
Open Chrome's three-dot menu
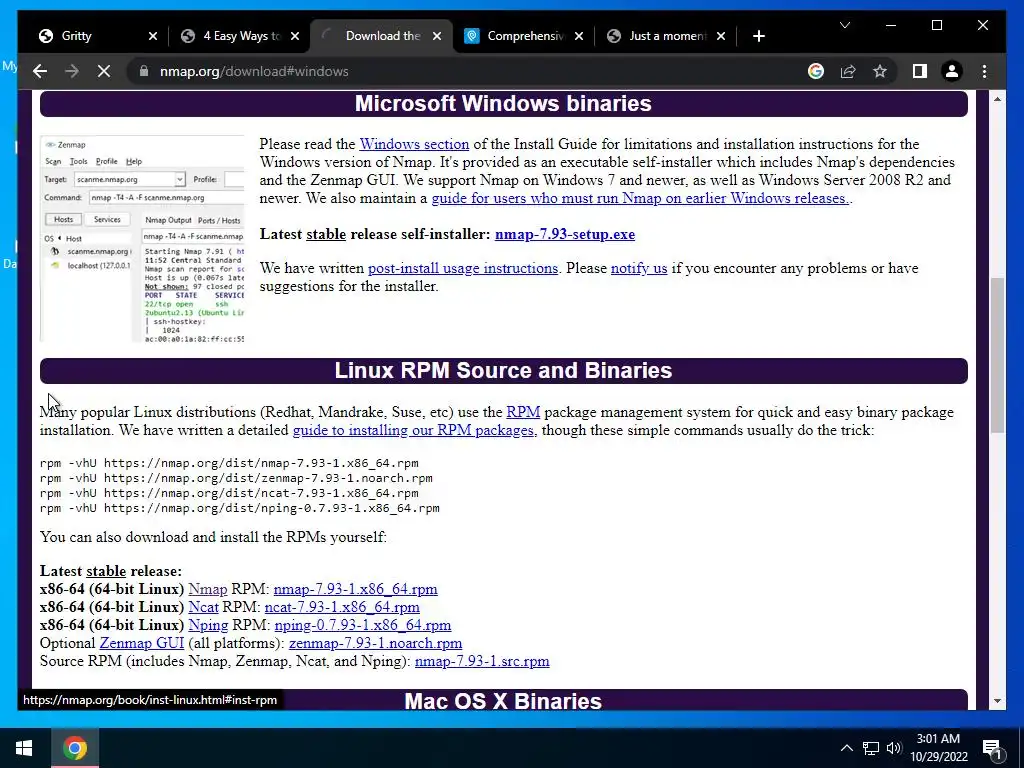(x=984, y=71)
